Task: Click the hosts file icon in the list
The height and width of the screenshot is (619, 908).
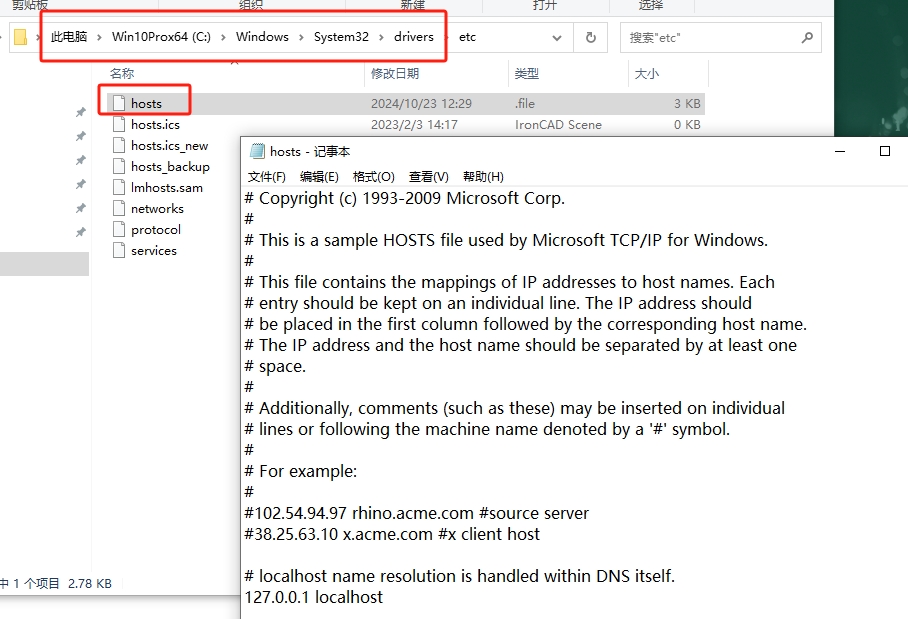Action: pyautogui.click(x=119, y=103)
